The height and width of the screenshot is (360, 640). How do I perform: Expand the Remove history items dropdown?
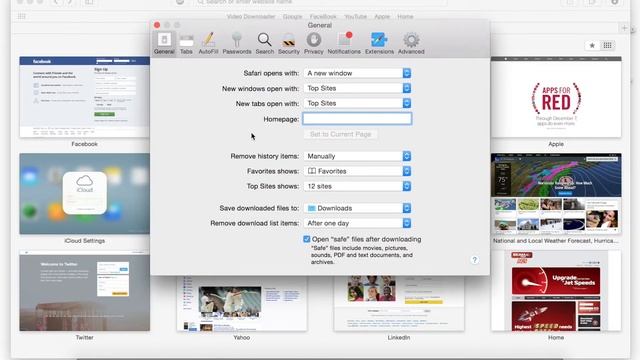coord(357,156)
